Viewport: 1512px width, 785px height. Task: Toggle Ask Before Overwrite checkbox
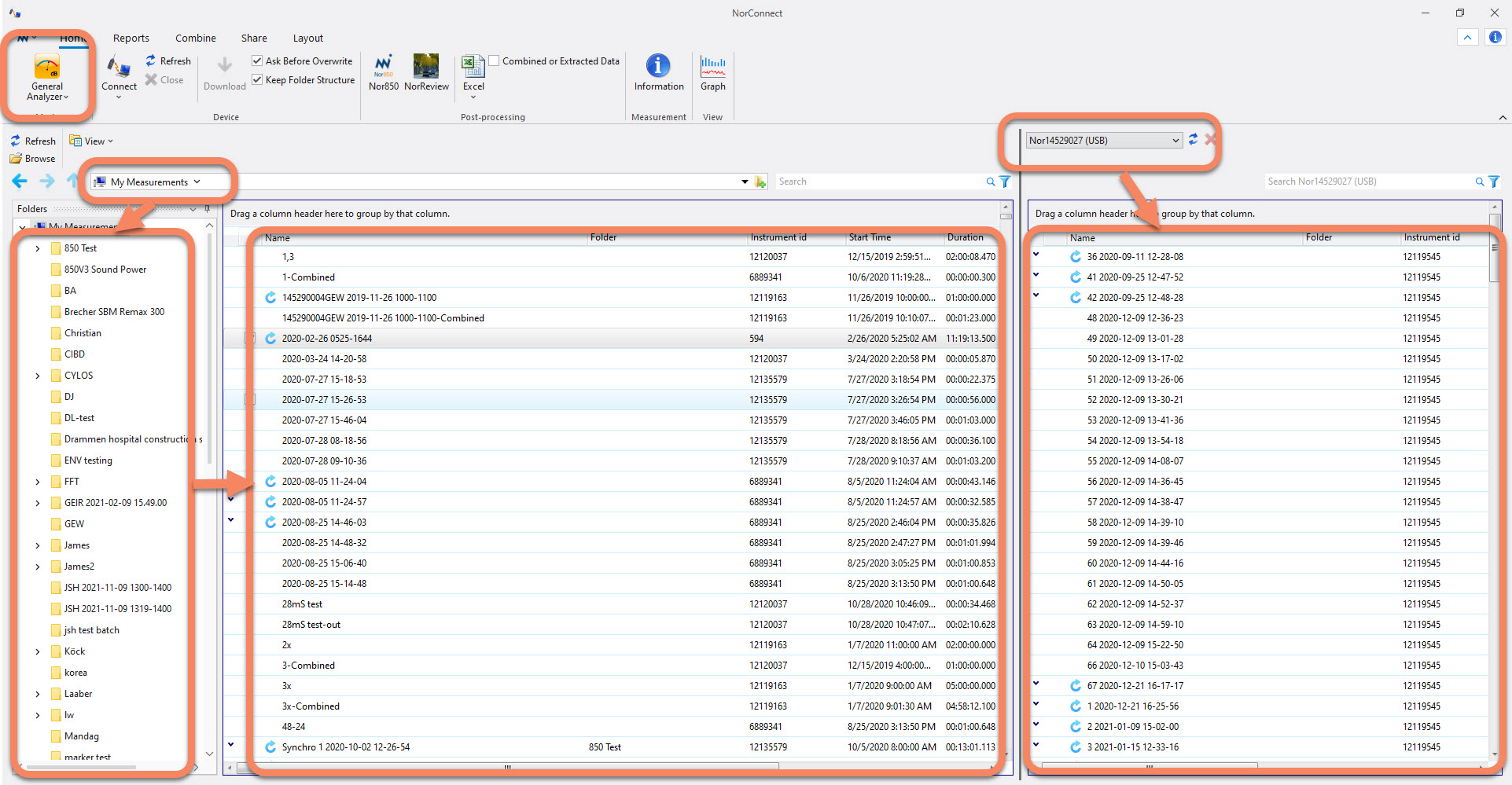coord(257,61)
